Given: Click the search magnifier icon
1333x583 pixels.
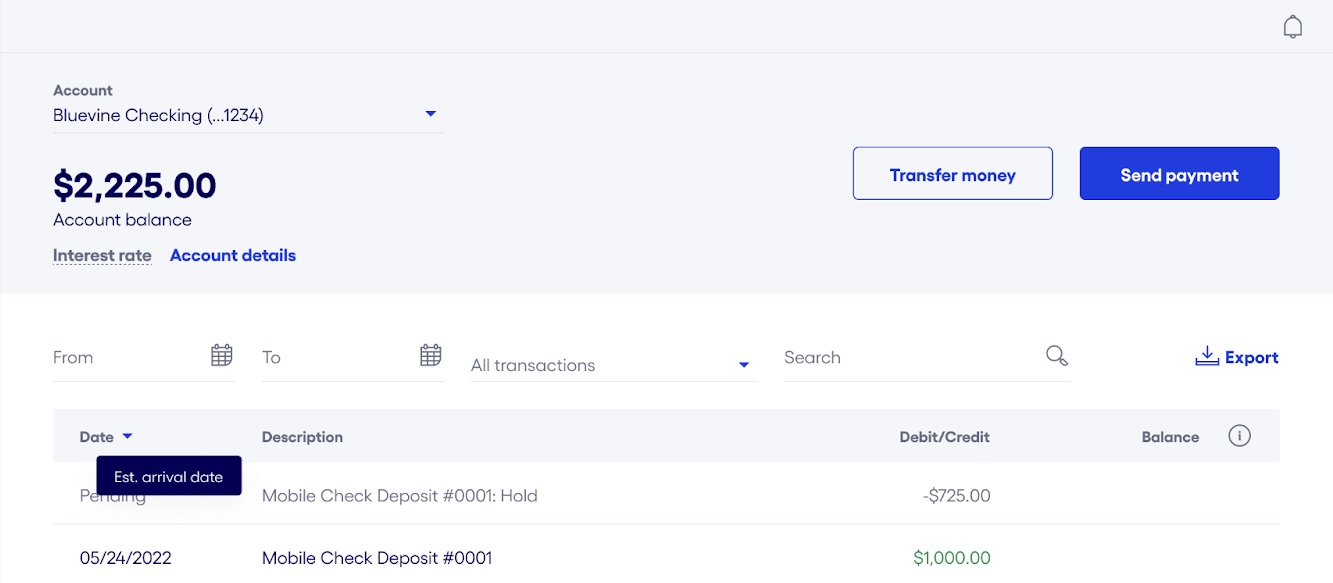Looking at the screenshot, I should tap(1056, 354).
